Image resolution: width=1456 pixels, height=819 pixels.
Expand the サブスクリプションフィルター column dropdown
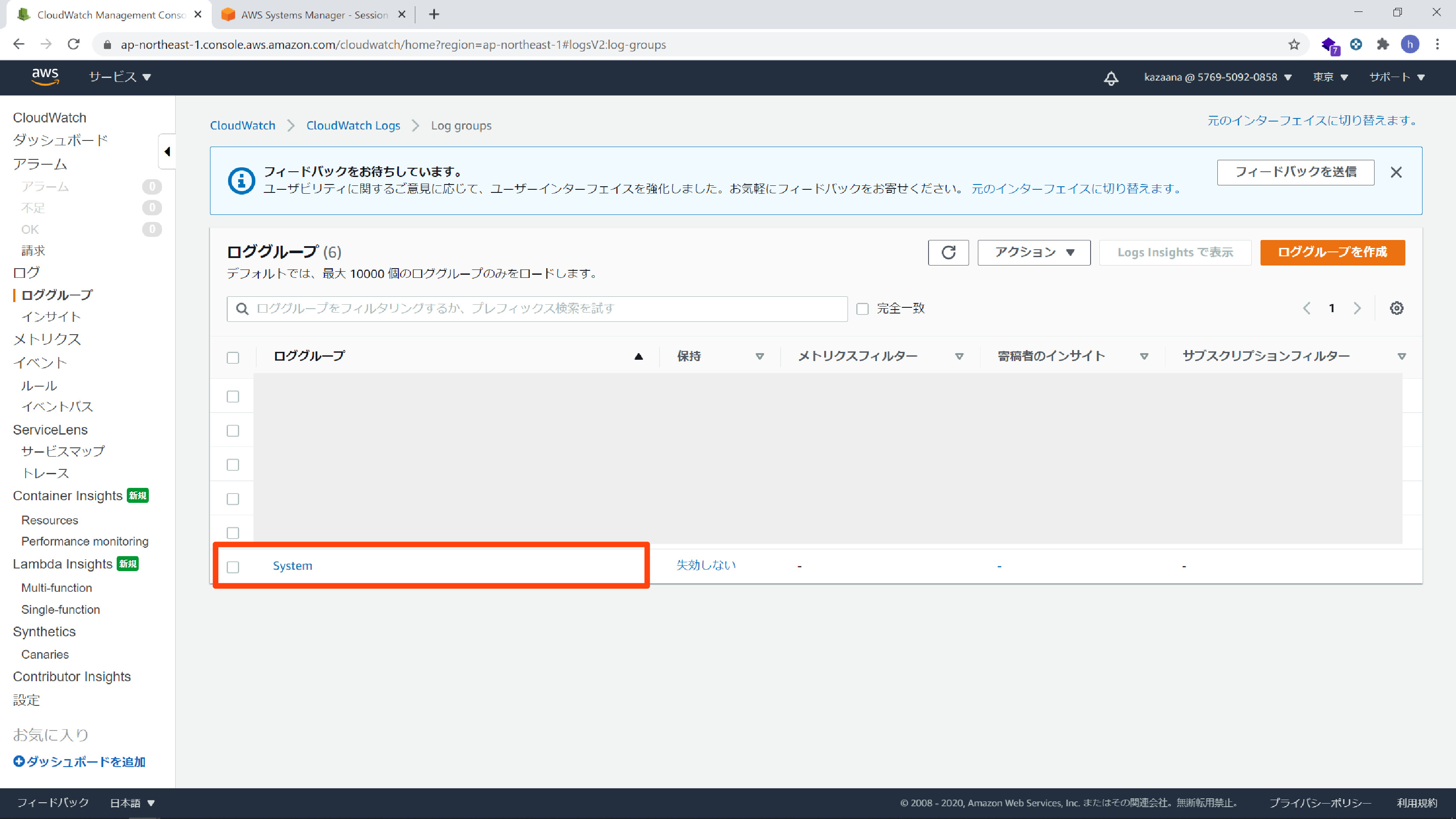click(1402, 356)
